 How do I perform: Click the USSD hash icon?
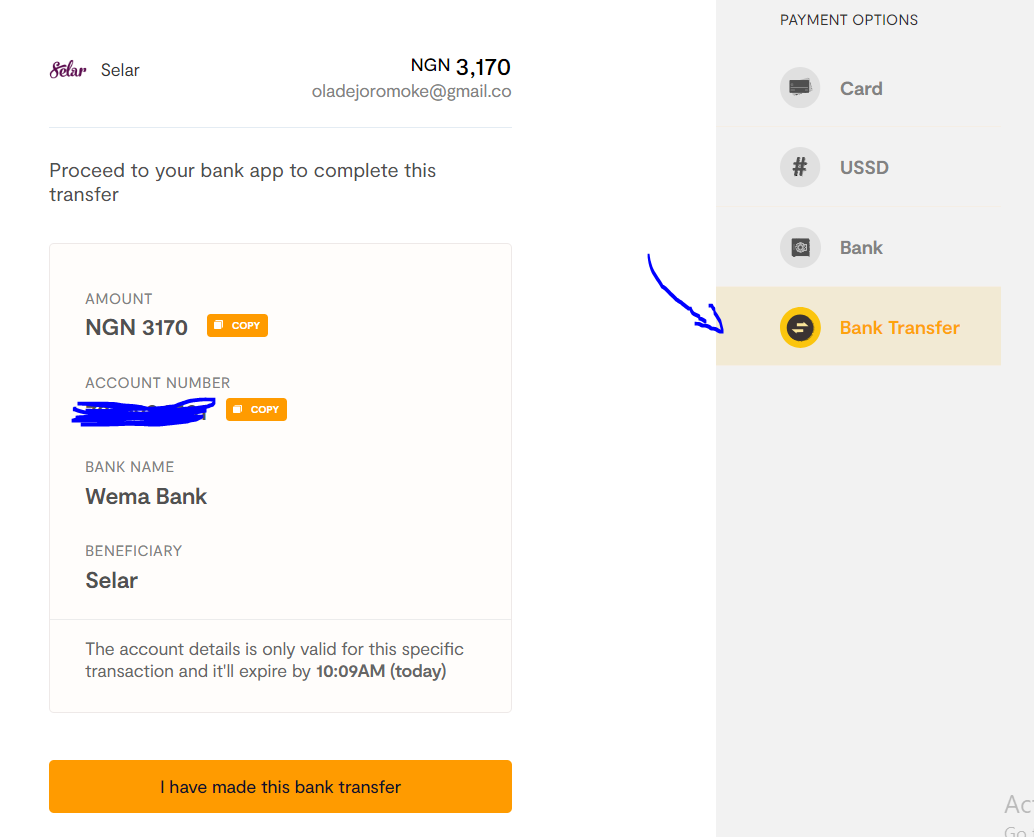pyautogui.click(x=800, y=167)
